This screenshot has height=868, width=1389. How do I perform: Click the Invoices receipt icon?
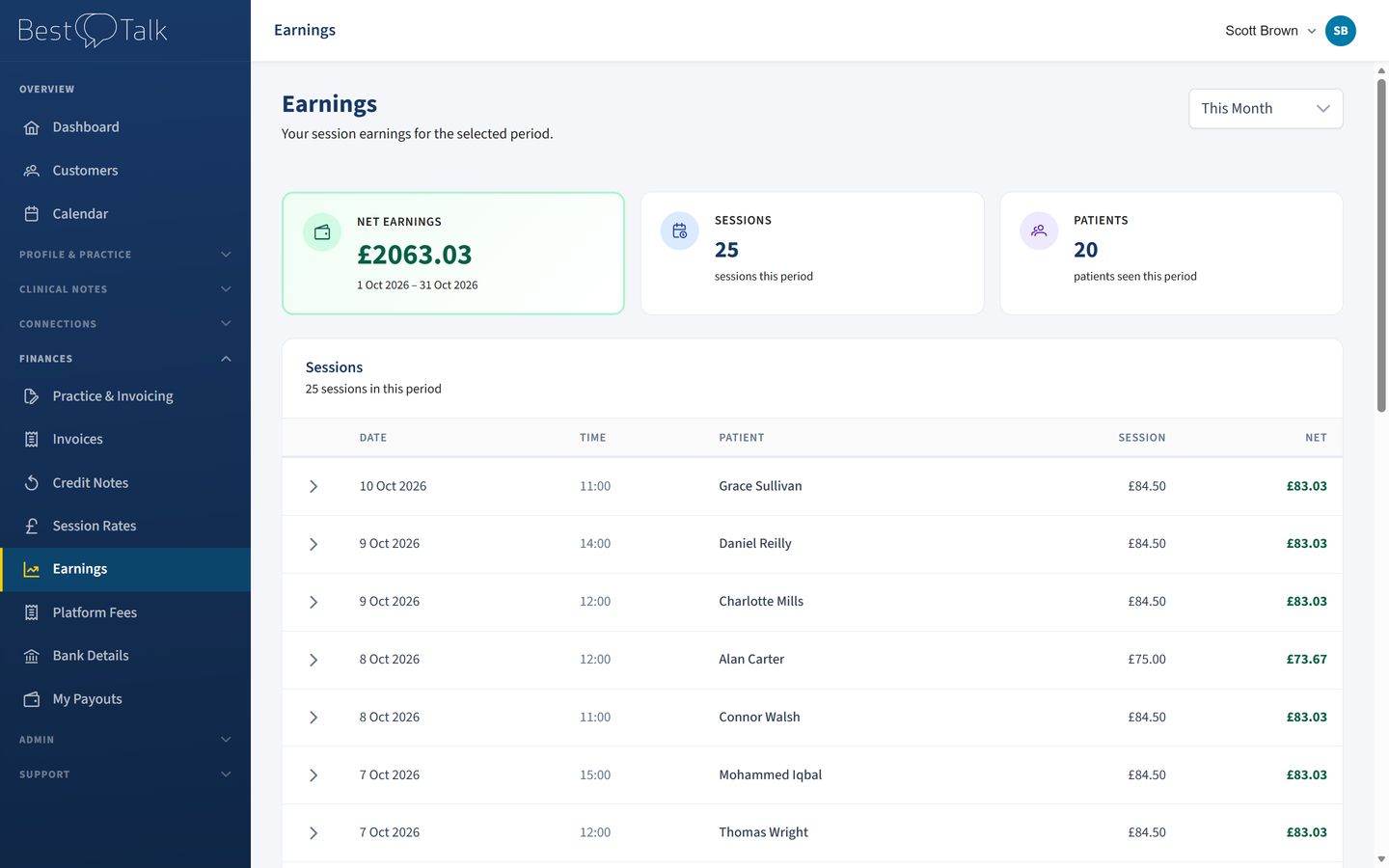point(32,439)
